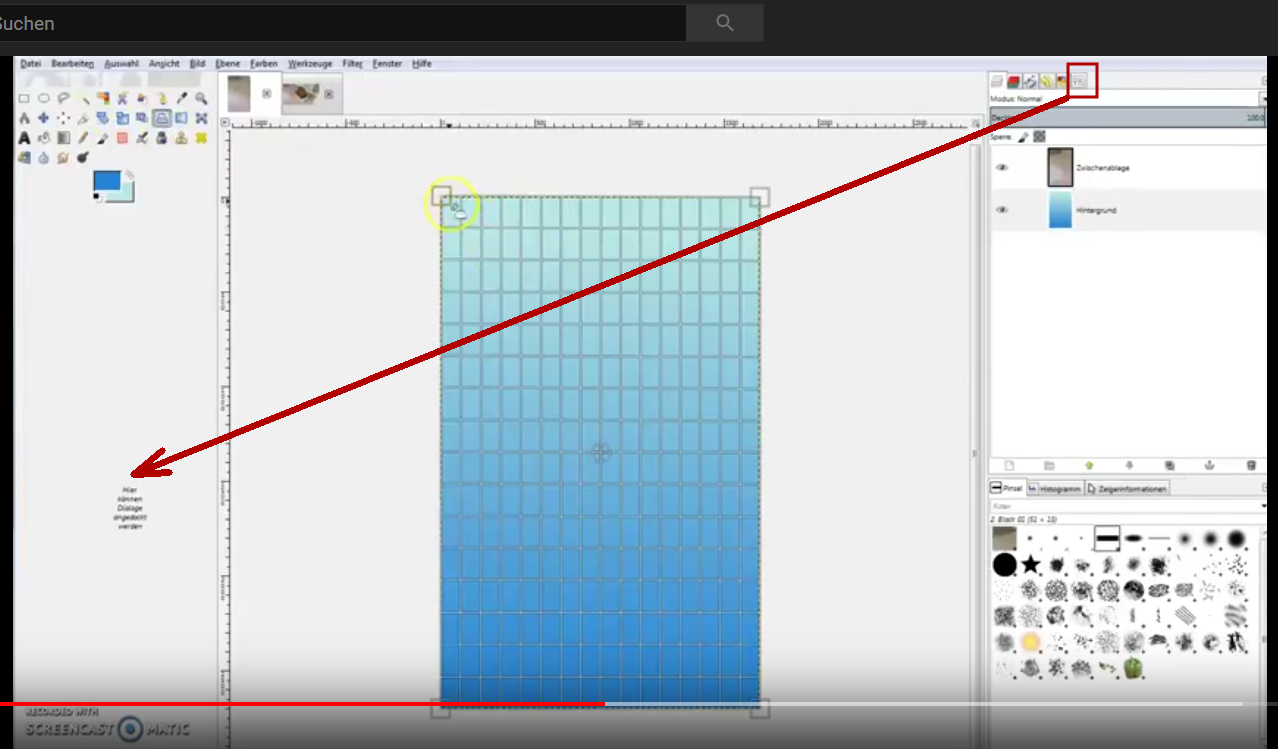Select the Rectangle Select tool
1278x751 pixels.
(24, 98)
